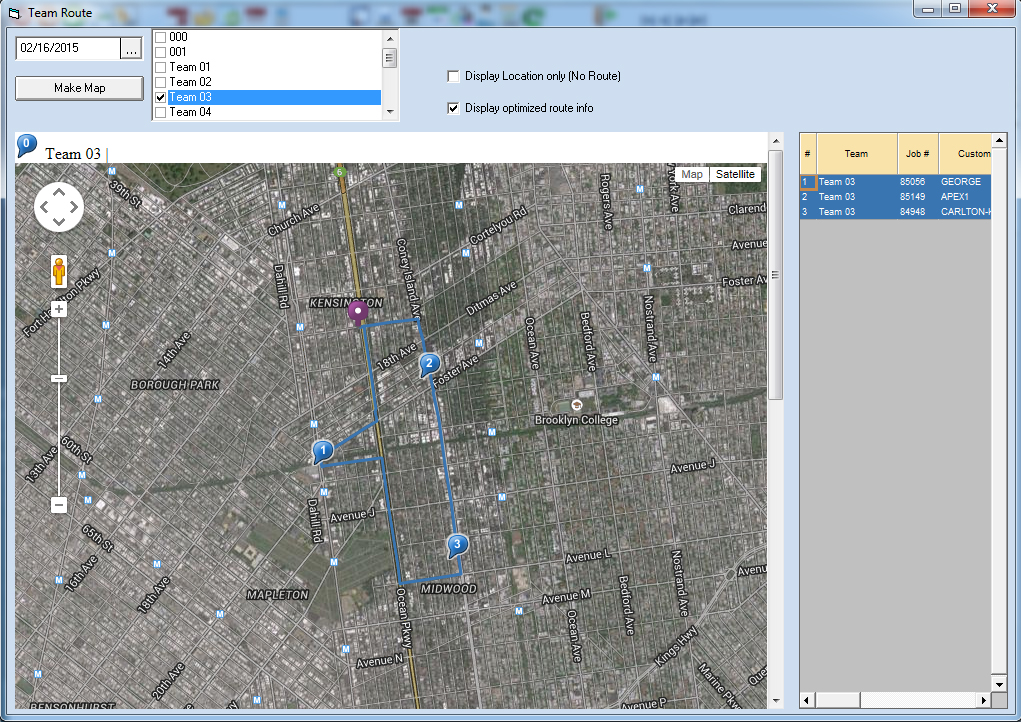The height and width of the screenshot is (722, 1021).
Task: Zoom in the map with plus button
Action: [59, 309]
